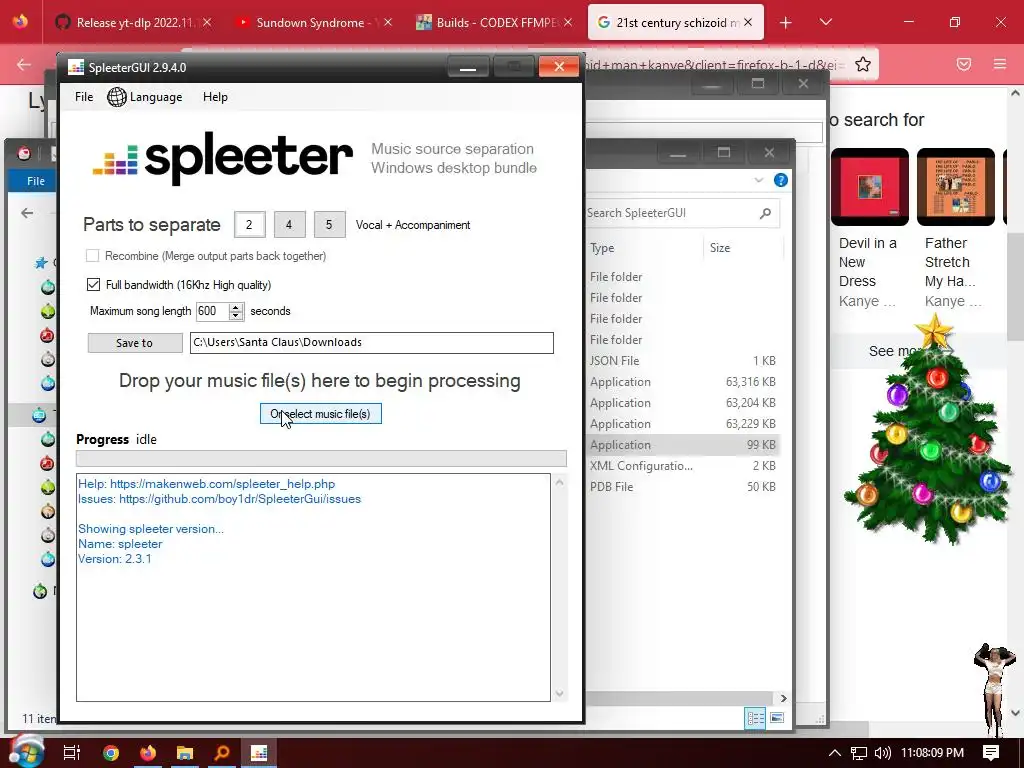Open the list all tabs dropdown

click(825, 22)
